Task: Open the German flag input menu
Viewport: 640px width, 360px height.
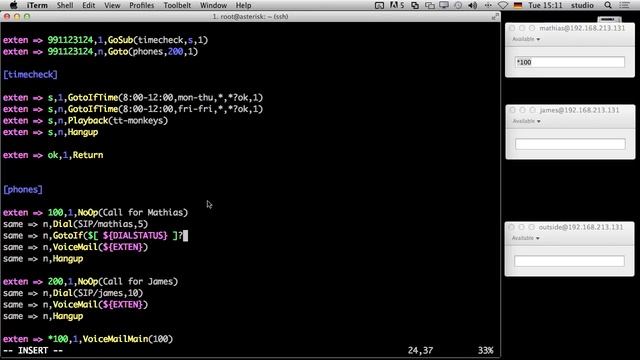Action: pos(518,5)
